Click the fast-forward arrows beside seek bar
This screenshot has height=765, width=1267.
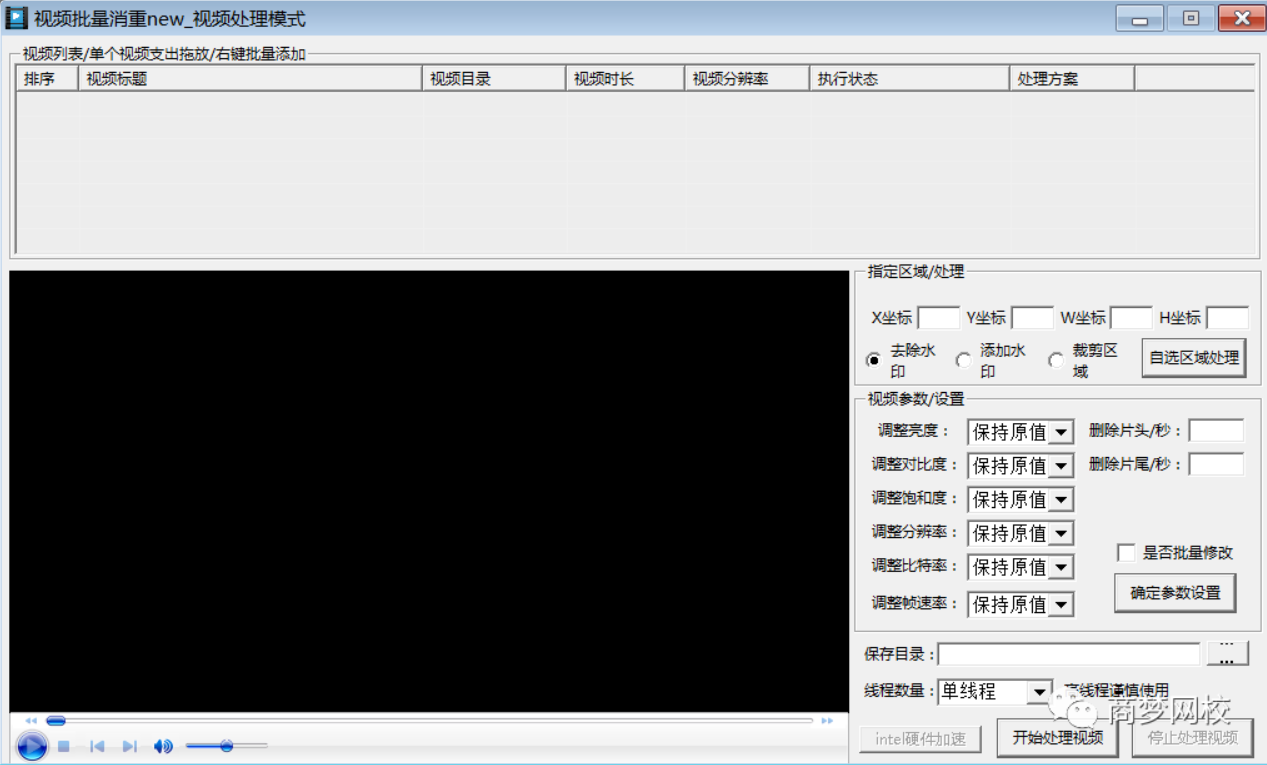pyautogui.click(x=827, y=721)
